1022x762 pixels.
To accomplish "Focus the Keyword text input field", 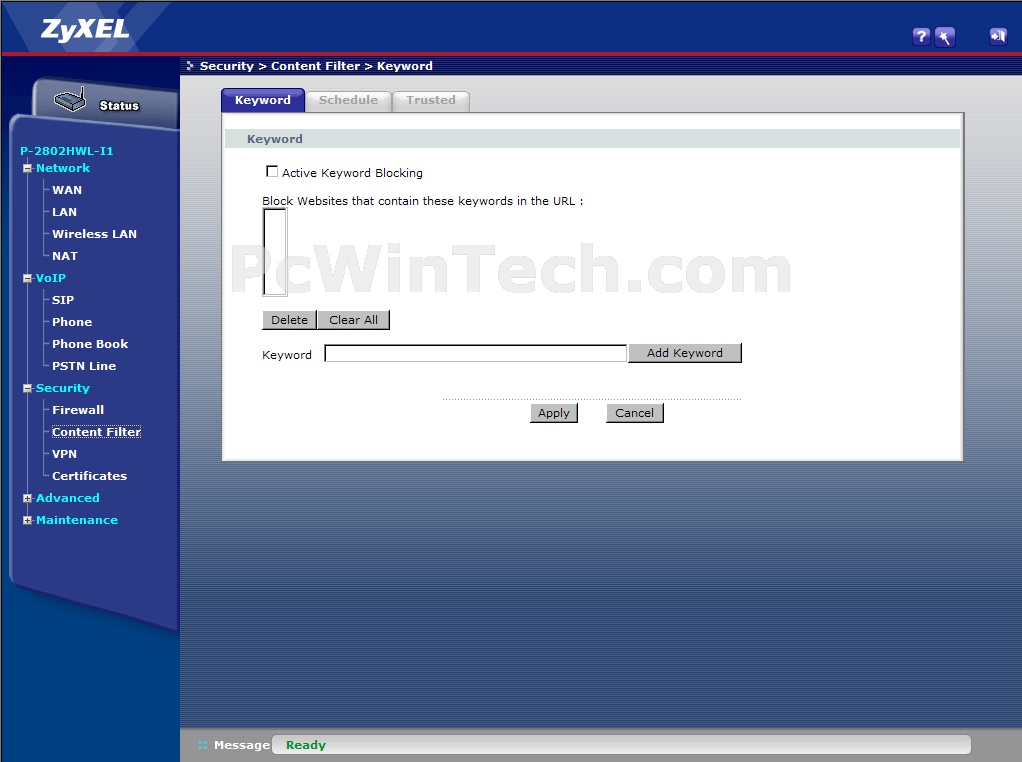I will coord(475,353).
